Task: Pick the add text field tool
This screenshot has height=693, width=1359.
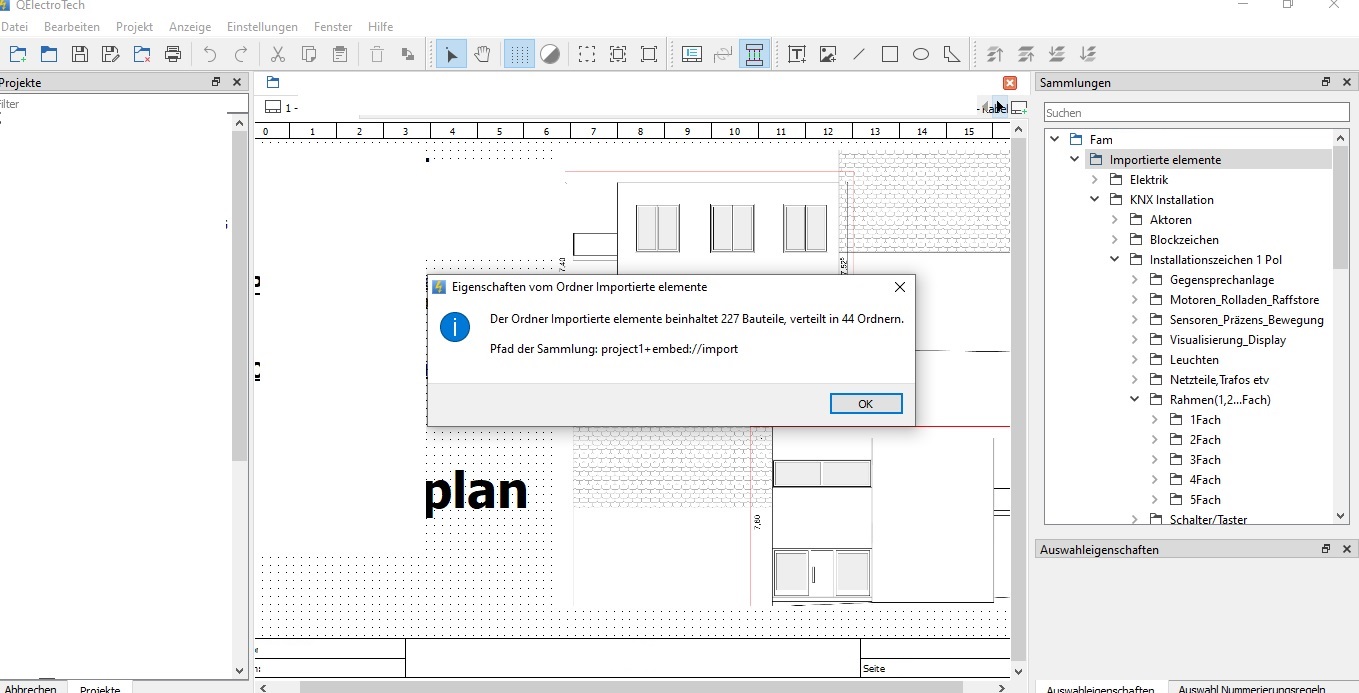Action: point(797,54)
